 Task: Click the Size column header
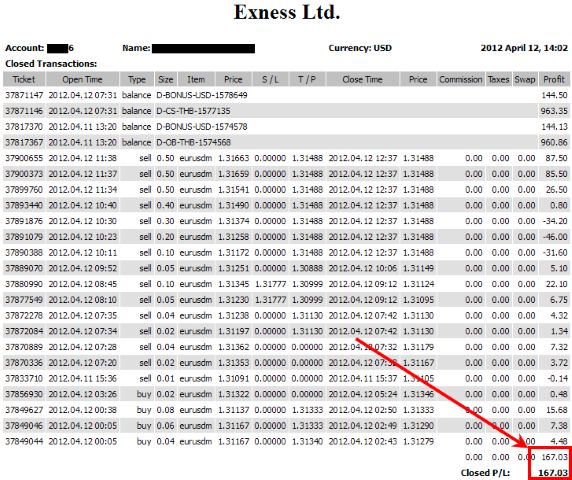(x=166, y=79)
